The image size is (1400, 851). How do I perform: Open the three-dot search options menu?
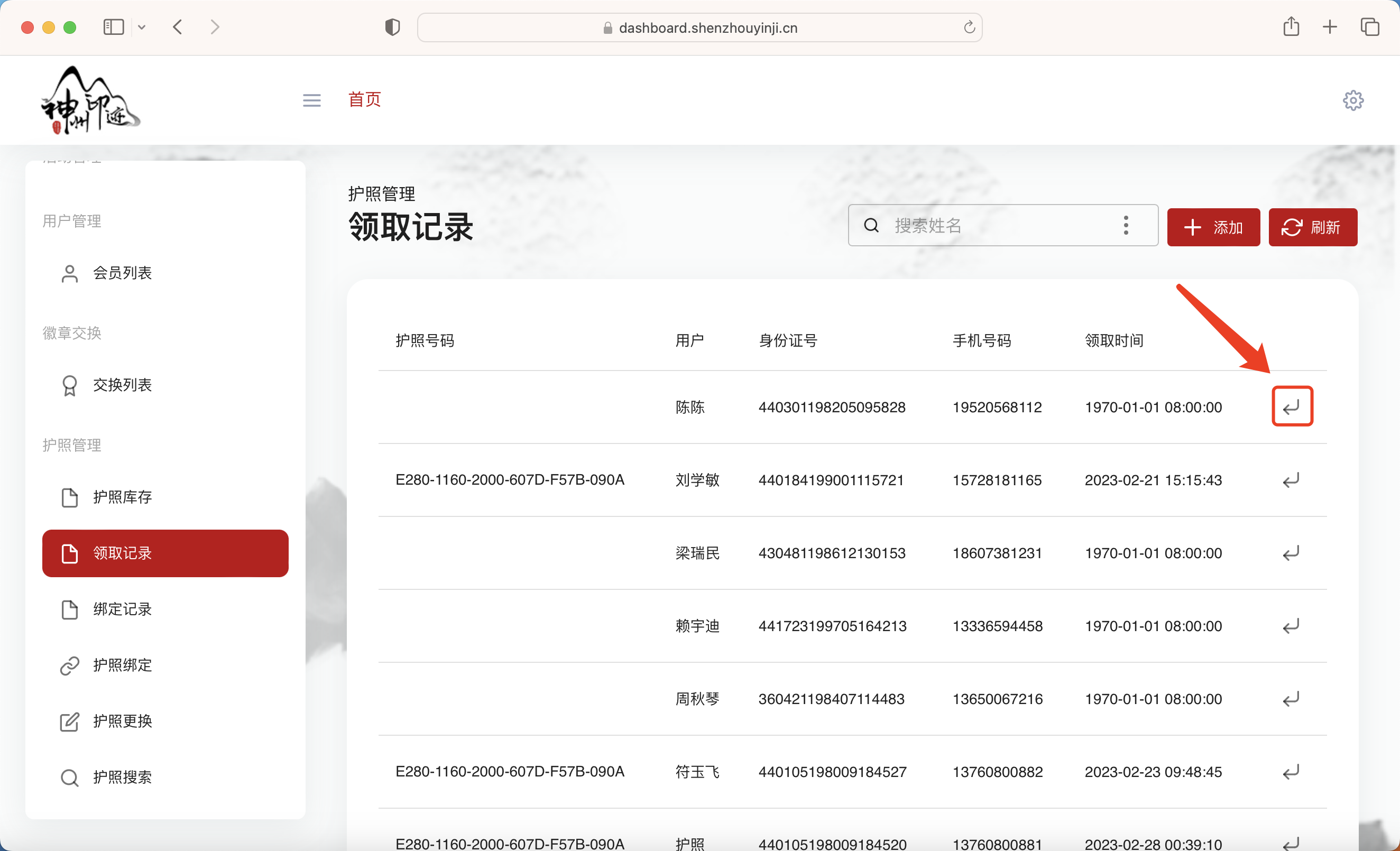(x=1126, y=226)
